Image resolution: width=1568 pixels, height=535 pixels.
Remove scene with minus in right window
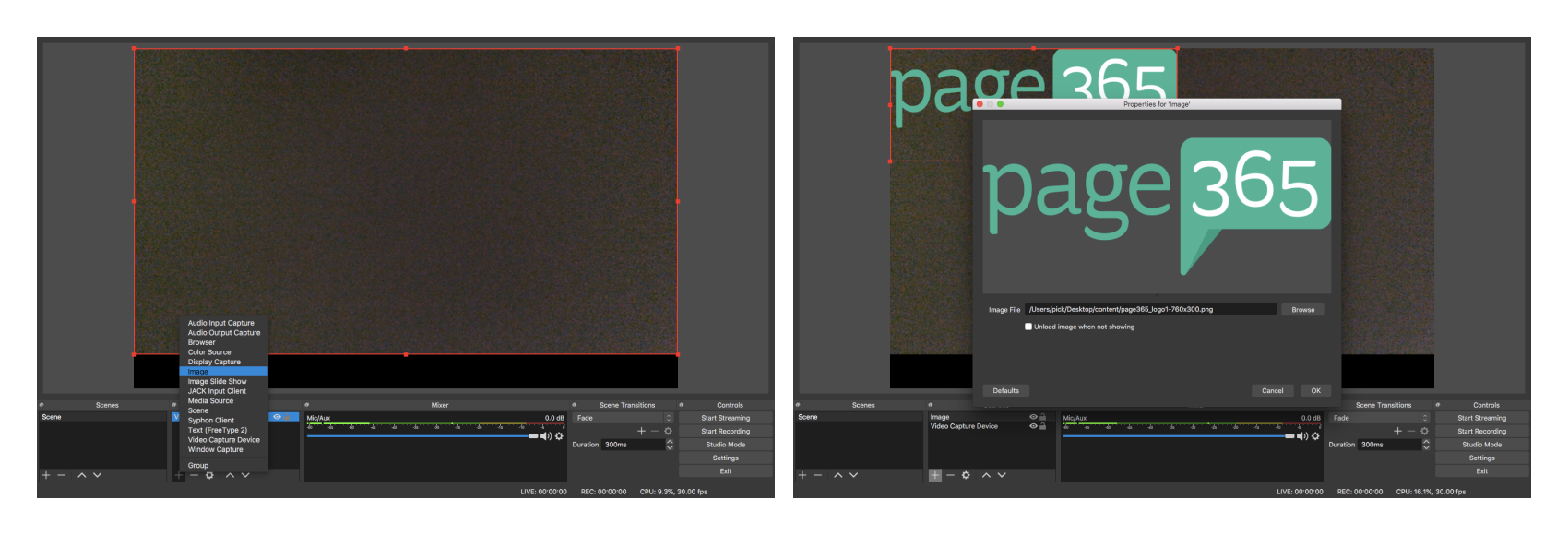pos(818,475)
